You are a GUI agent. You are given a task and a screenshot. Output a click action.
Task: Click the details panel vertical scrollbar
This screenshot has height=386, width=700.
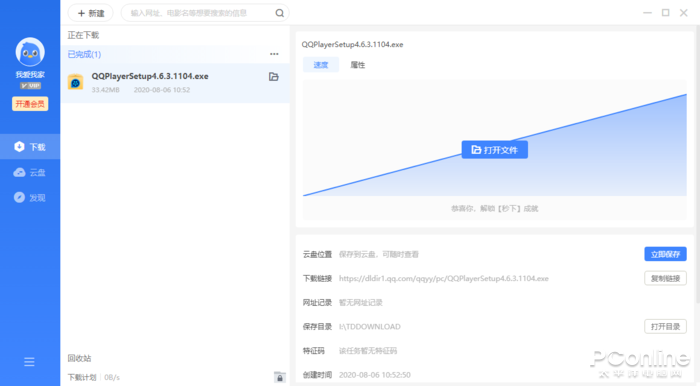(x=697, y=165)
